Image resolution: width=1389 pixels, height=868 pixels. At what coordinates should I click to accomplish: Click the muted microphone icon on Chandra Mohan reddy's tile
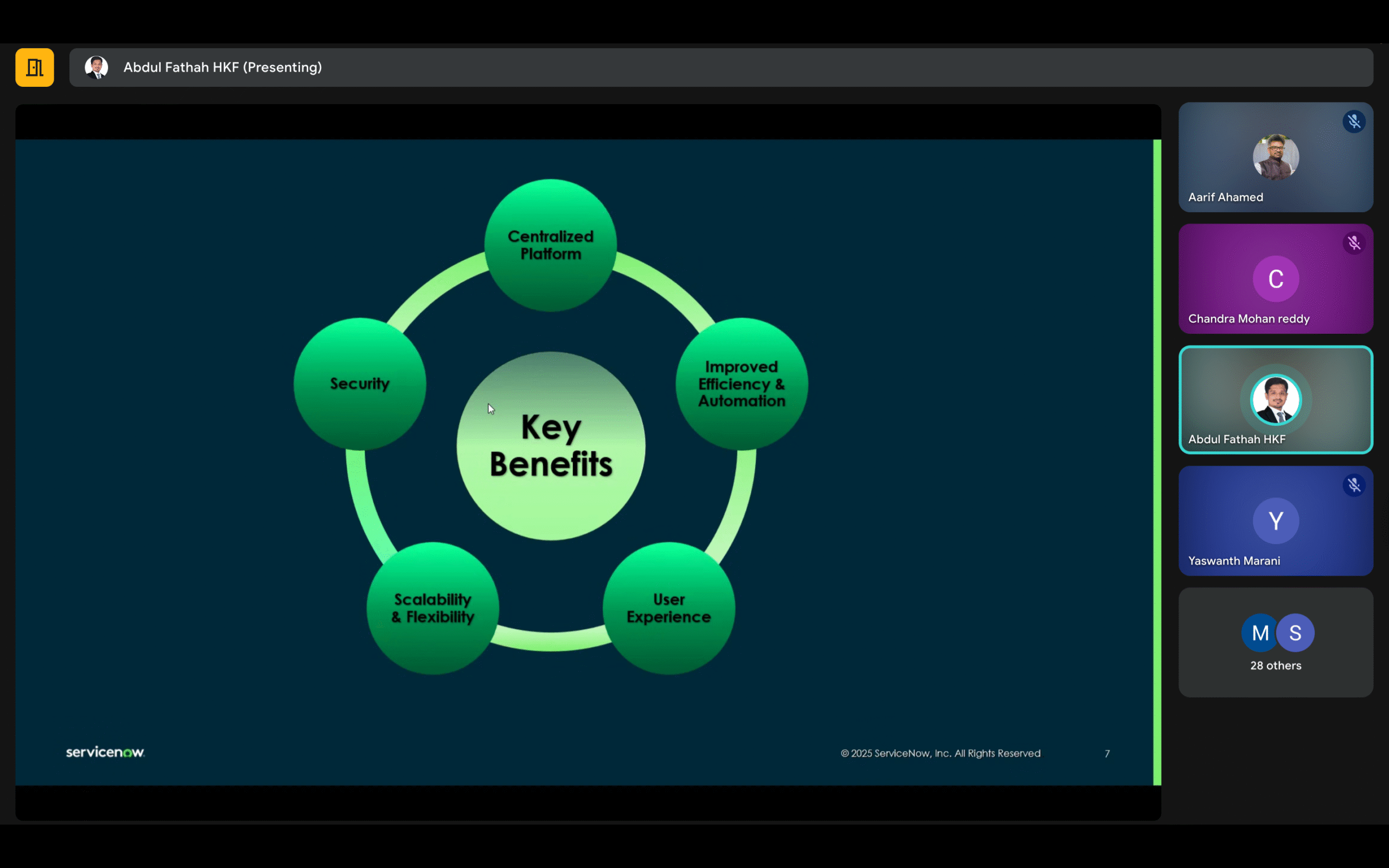[1355, 243]
